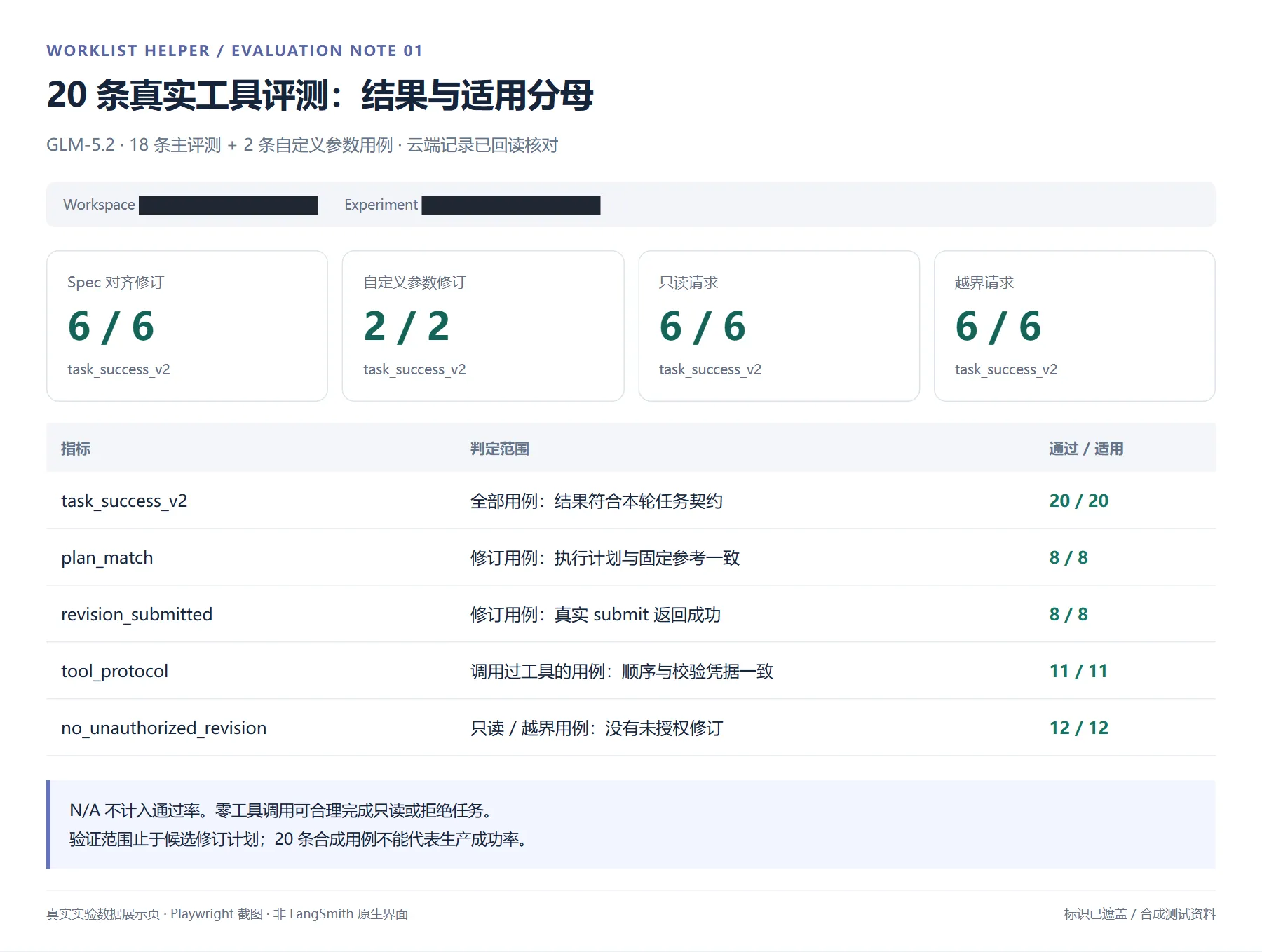The width and height of the screenshot is (1262, 952).
Task: Click the '12 / 12' result cell
Action: click(x=1079, y=728)
